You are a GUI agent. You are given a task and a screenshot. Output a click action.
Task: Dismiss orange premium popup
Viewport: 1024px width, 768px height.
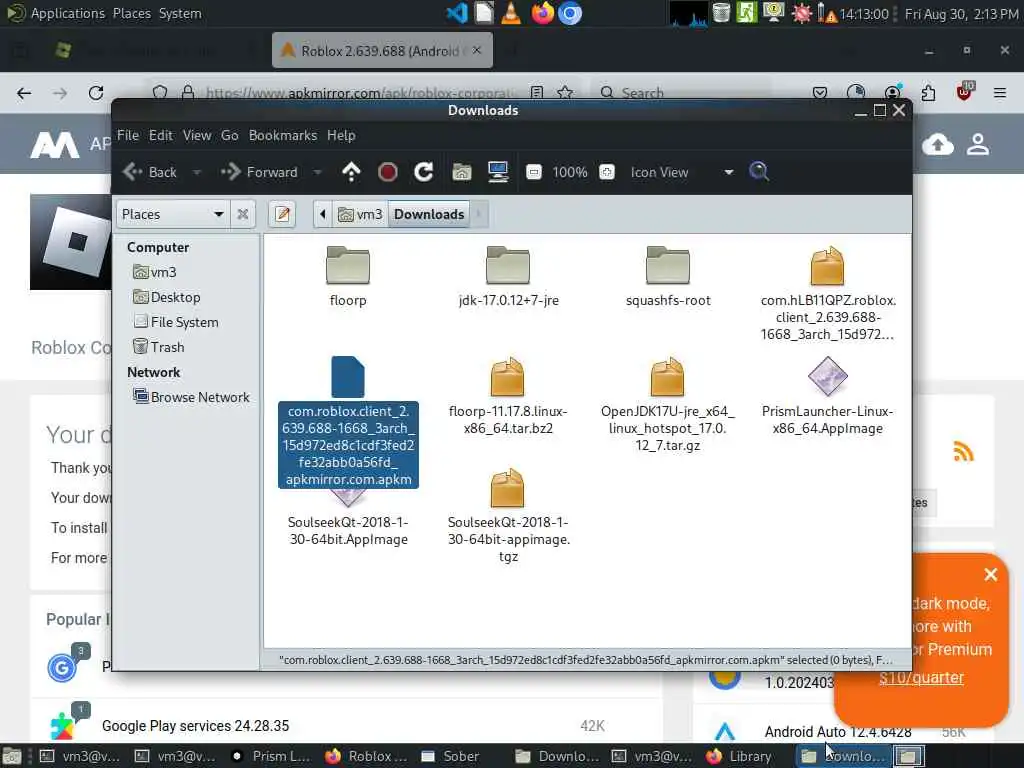991,575
